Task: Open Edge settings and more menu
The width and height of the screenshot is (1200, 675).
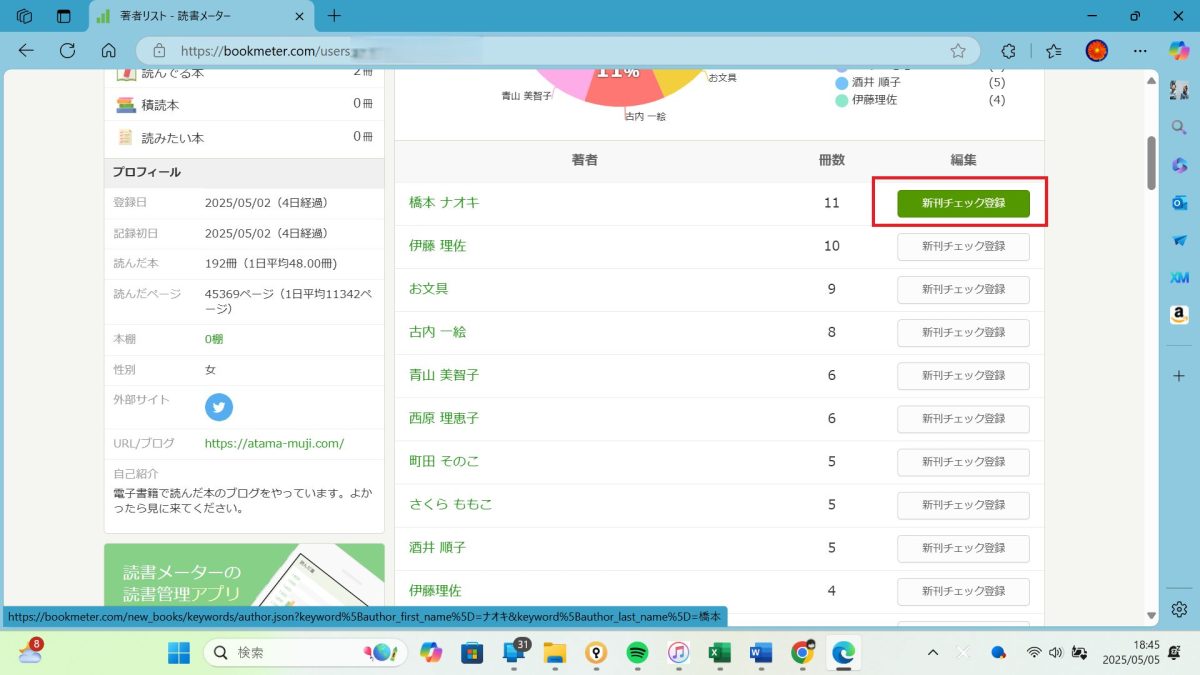Action: 1140,51
